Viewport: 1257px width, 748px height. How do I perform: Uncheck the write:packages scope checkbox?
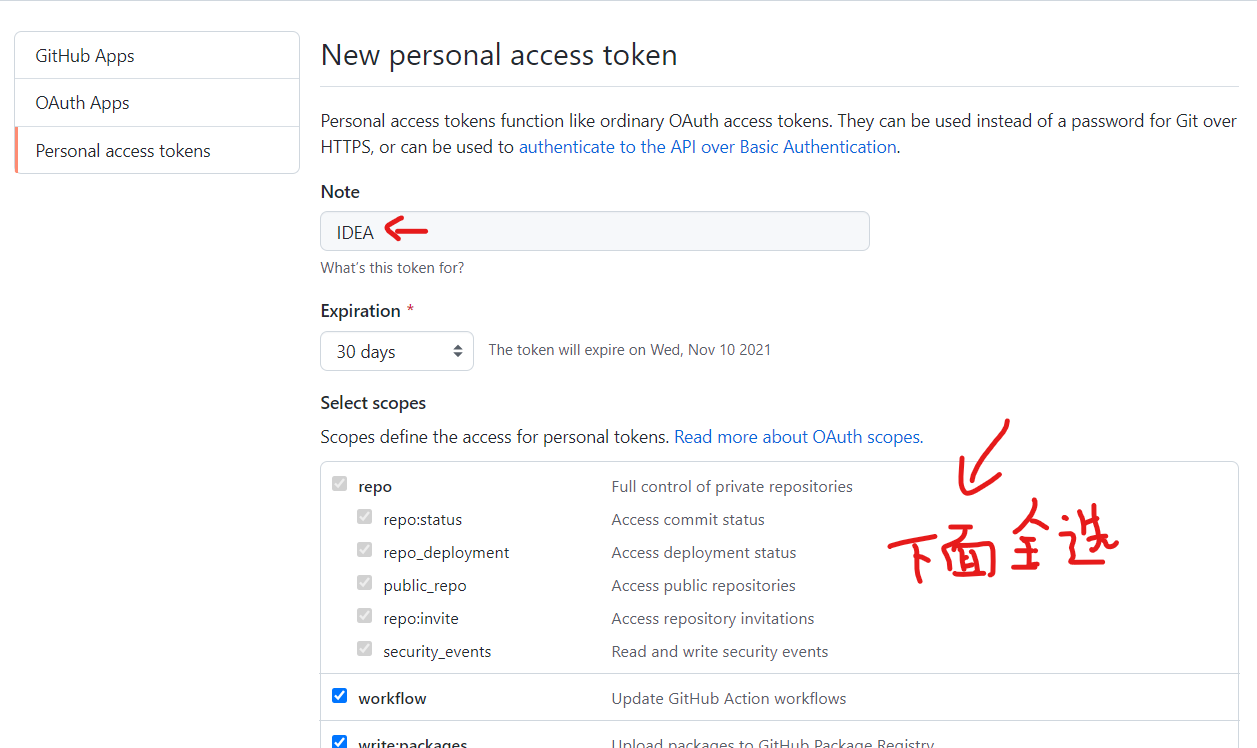click(x=340, y=742)
